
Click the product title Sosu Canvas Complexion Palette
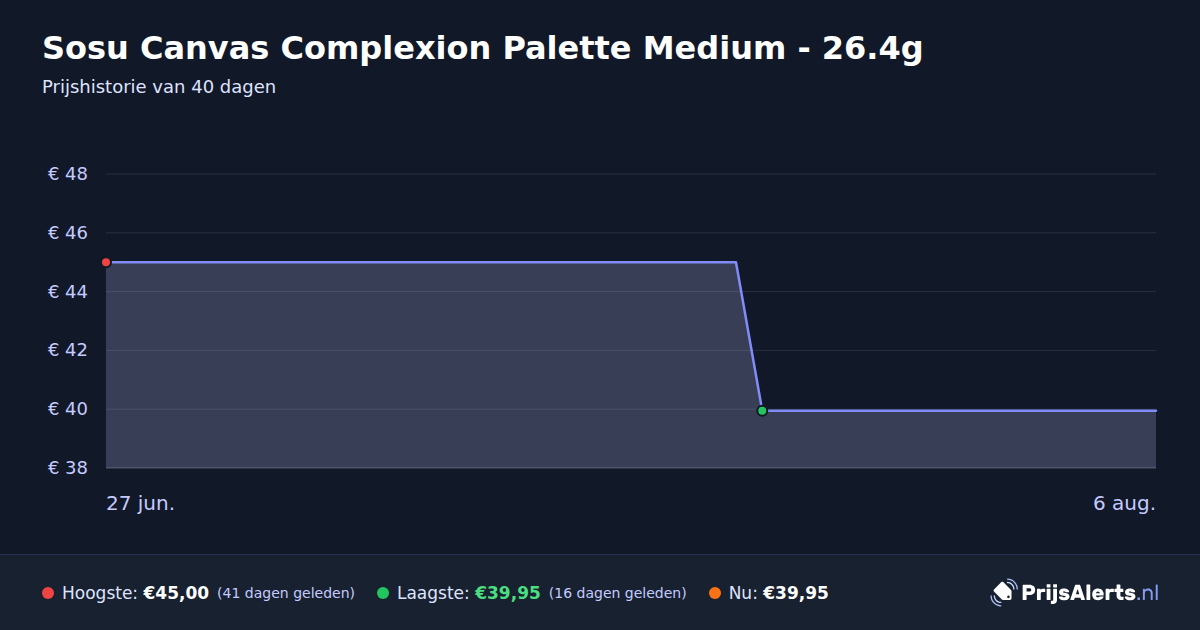[x=482, y=48]
